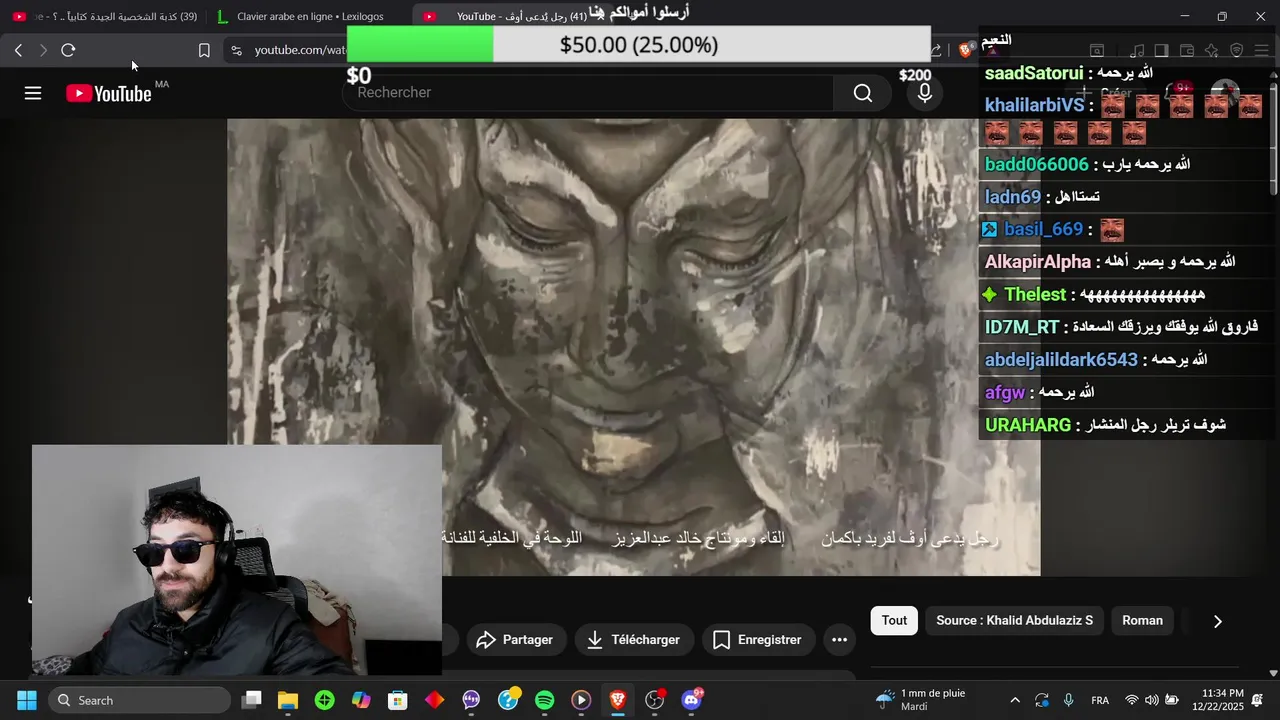This screenshot has width=1280, height=720.
Task: Click the Enregistrer save button
Action: pyautogui.click(x=758, y=640)
